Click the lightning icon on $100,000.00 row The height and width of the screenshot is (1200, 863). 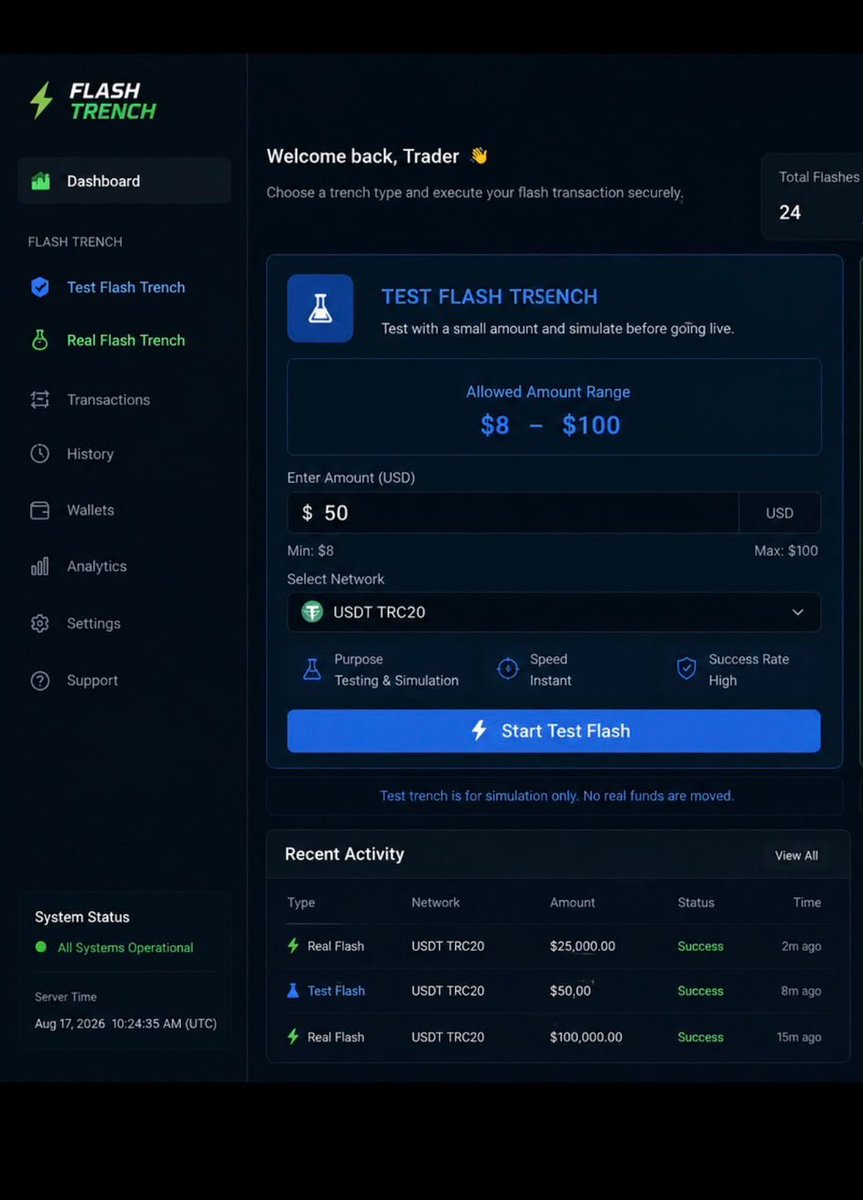pos(293,1037)
